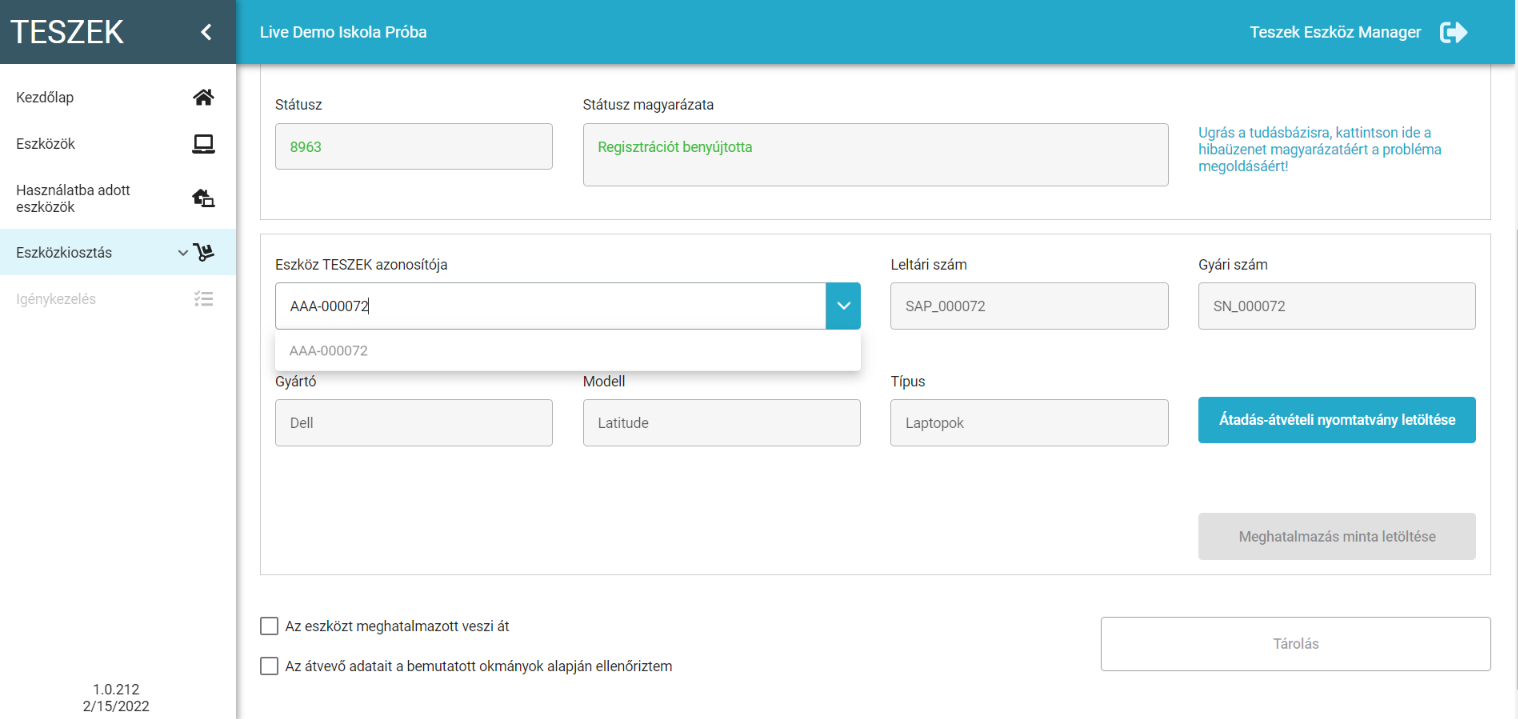Click into Eszköz TESZEK azonosítója input
The width and height of the screenshot is (1518, 719).
click(550, 306)
